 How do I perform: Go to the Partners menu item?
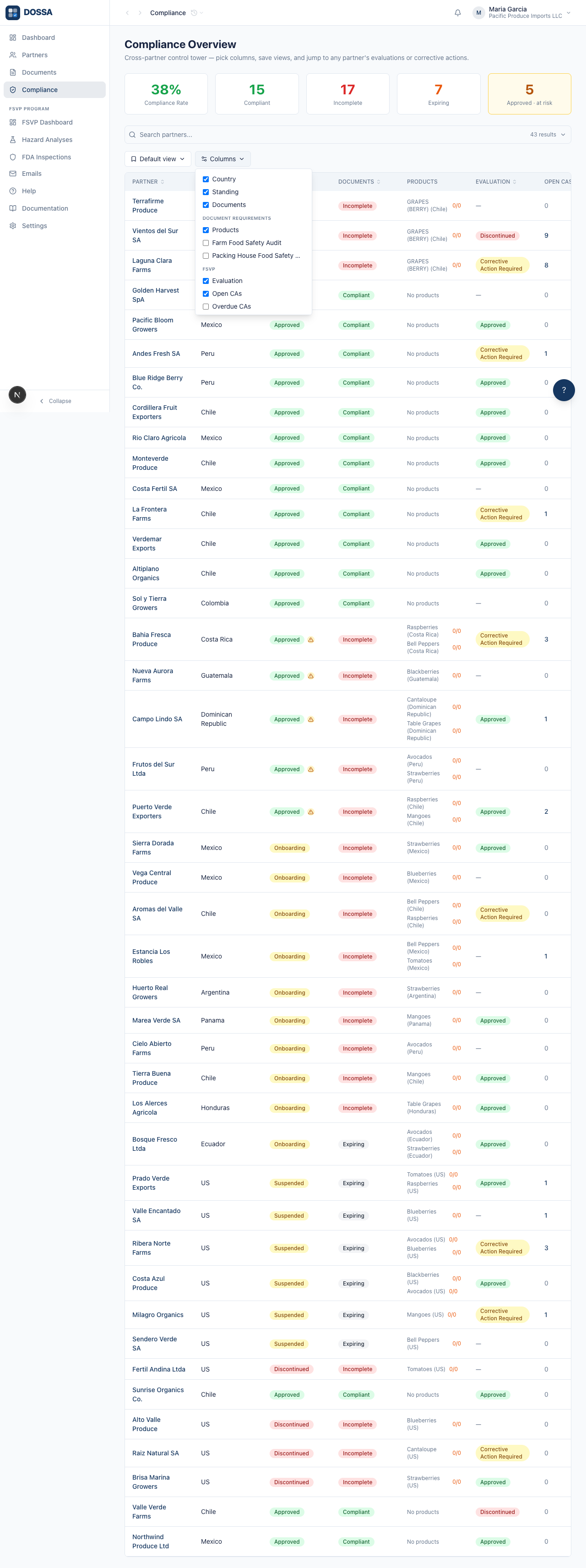click(55, 55)
